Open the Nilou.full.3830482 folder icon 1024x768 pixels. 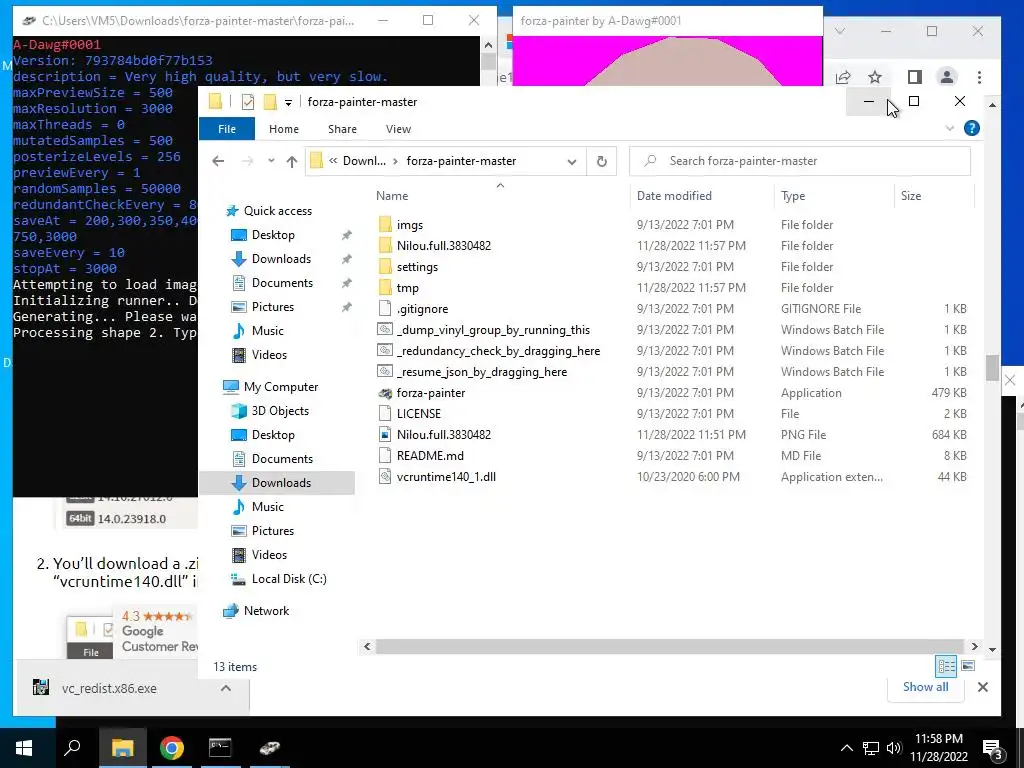(x=385, y=246)
